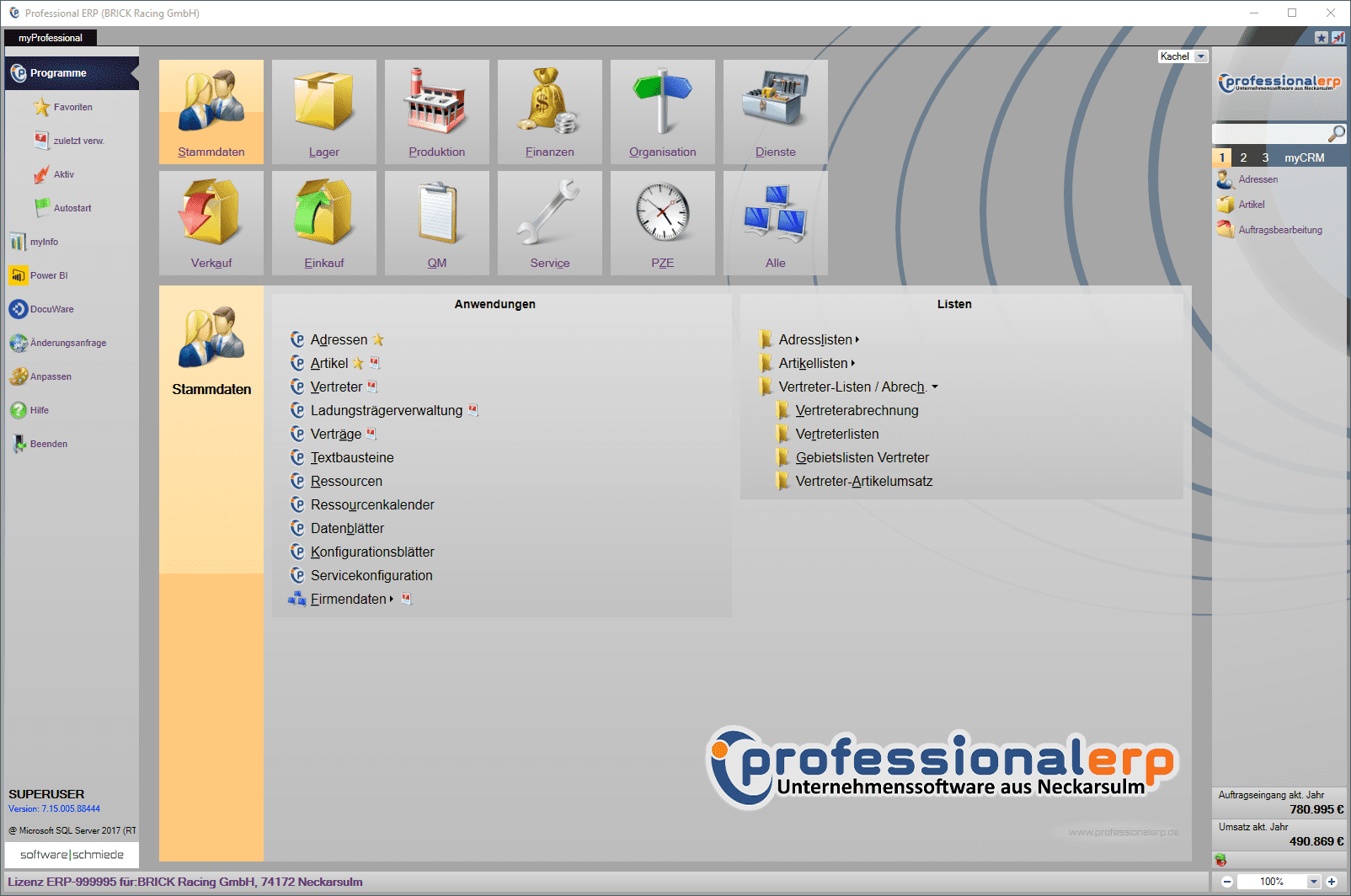Click the small red icon beside Vertreter
Screen dimensions: 1351x896
click(372, 387)
